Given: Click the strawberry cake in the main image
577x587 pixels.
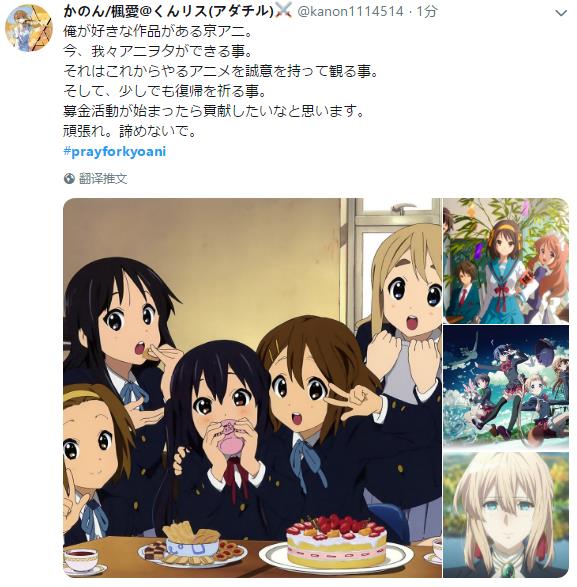Looking at the screenshot, I should [x=335, y=541].
